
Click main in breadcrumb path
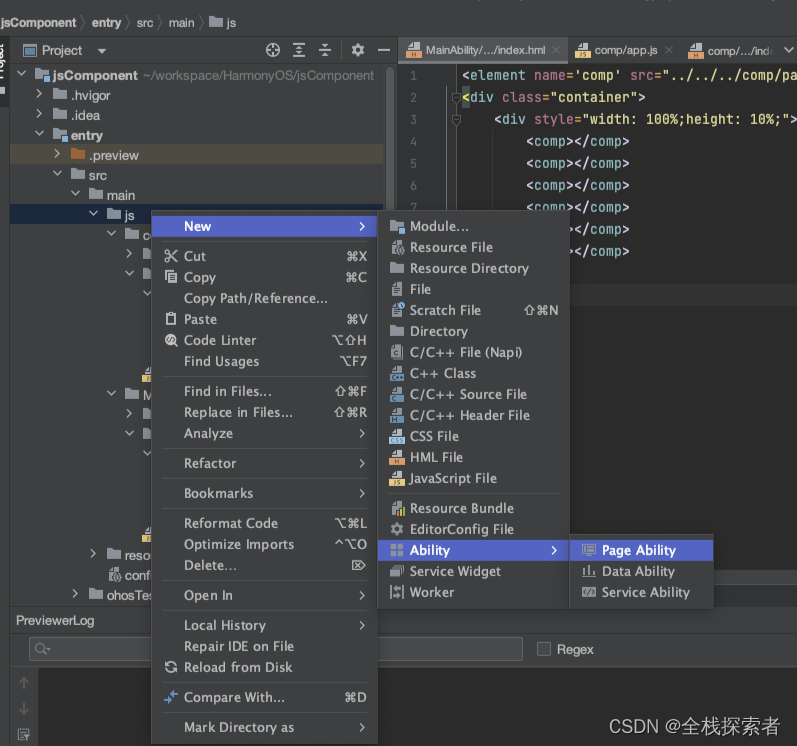coord(181,23)
